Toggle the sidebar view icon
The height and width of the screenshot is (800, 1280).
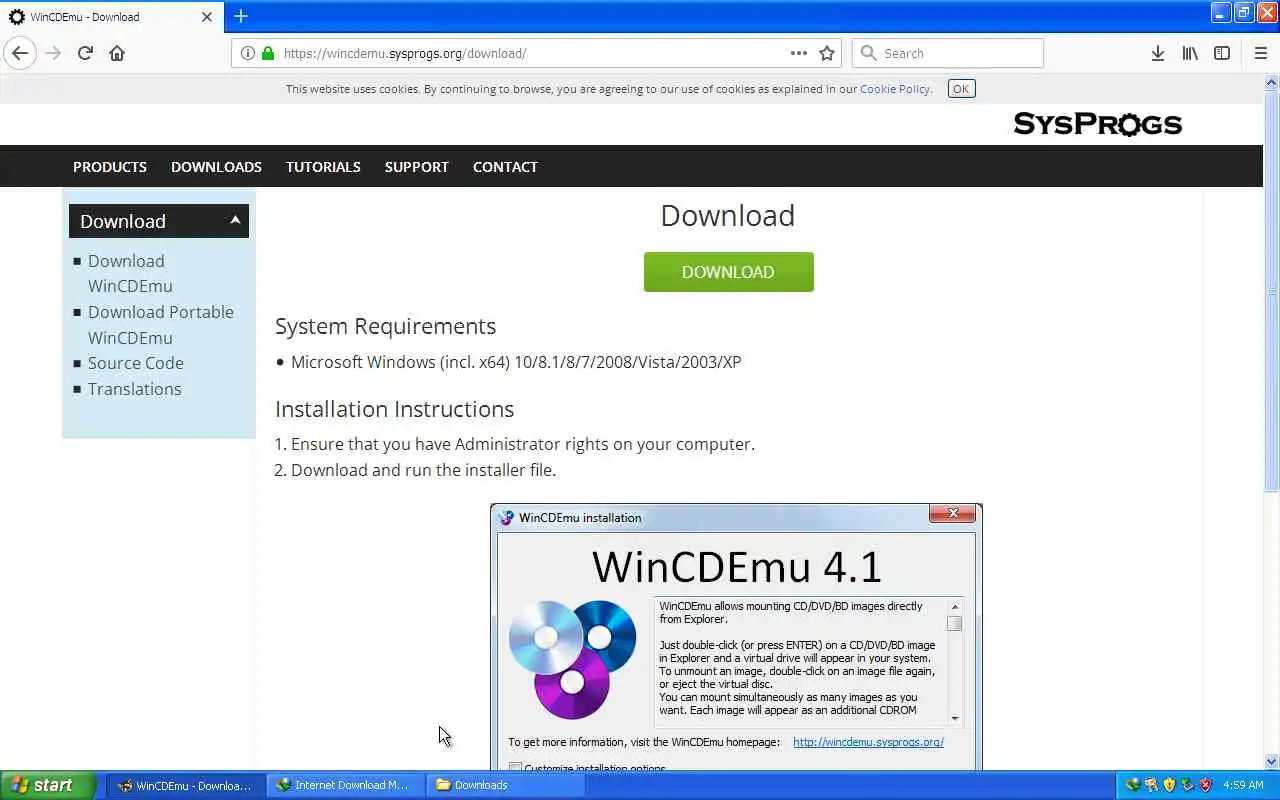(x=1222, y=53)
